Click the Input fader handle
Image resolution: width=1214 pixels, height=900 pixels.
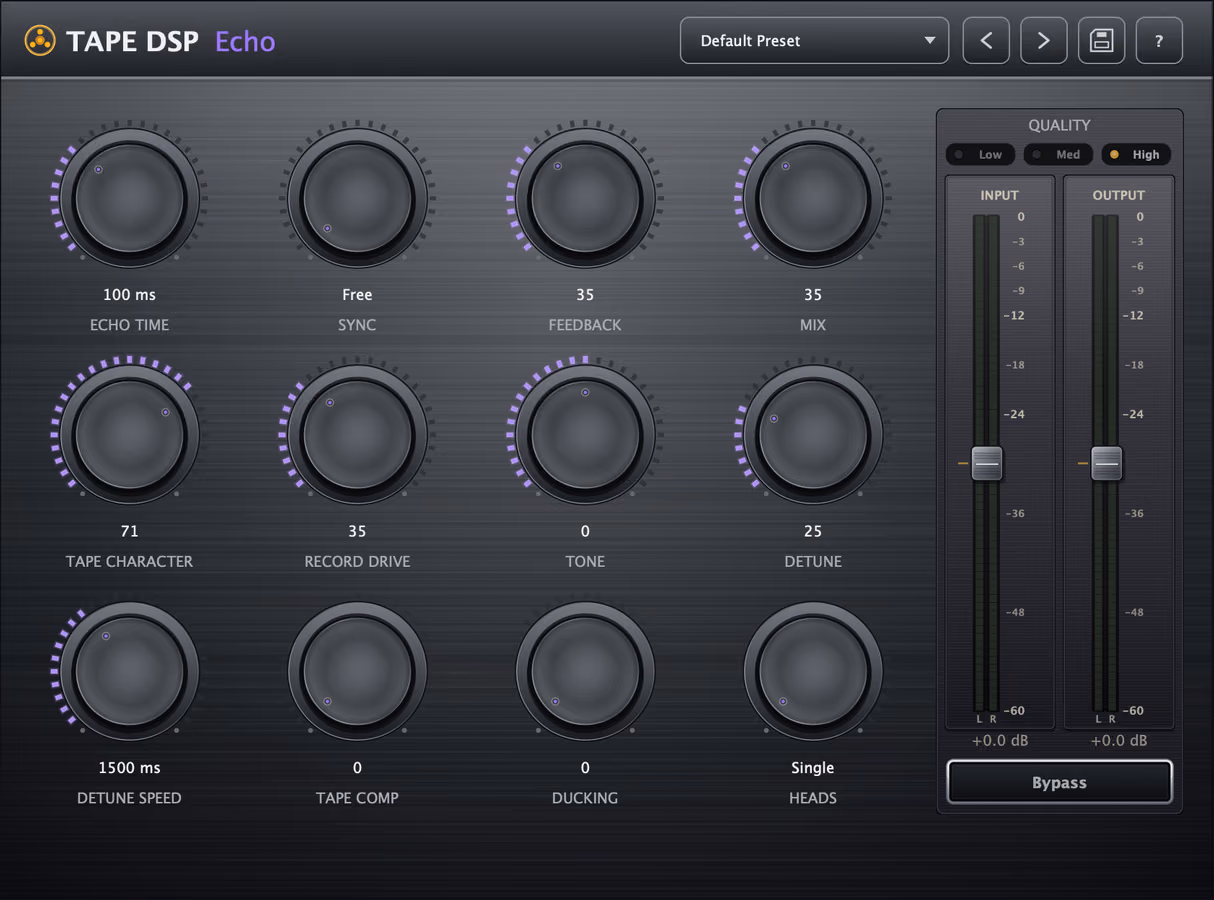[x=987, y=463]
